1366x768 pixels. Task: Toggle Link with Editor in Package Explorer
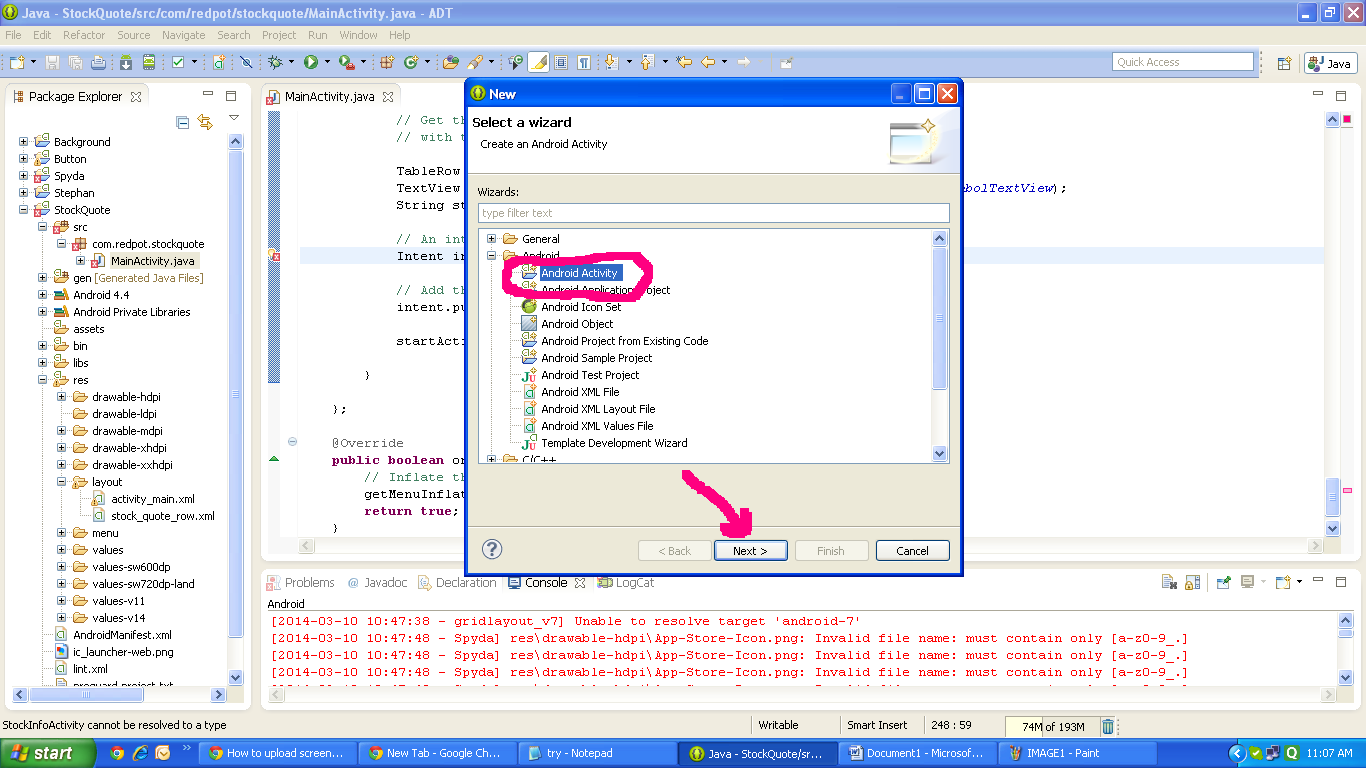205,122
